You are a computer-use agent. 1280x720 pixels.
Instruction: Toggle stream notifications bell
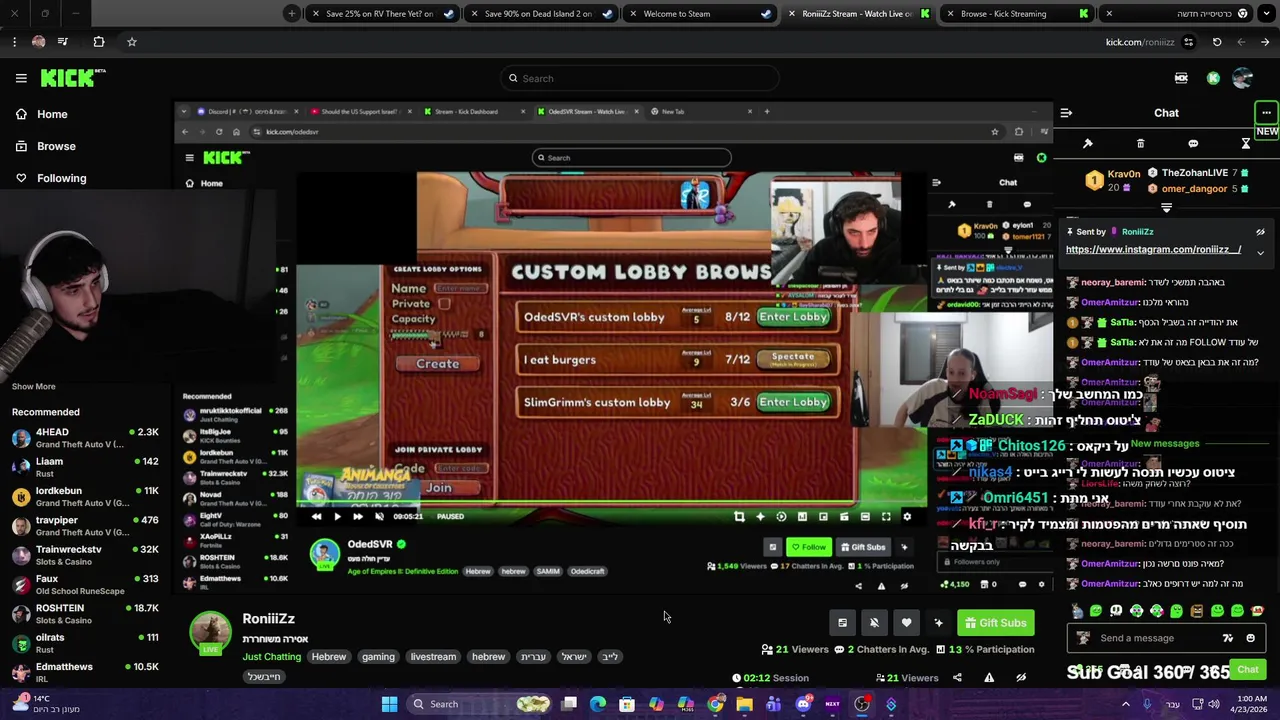click(874, 623)
